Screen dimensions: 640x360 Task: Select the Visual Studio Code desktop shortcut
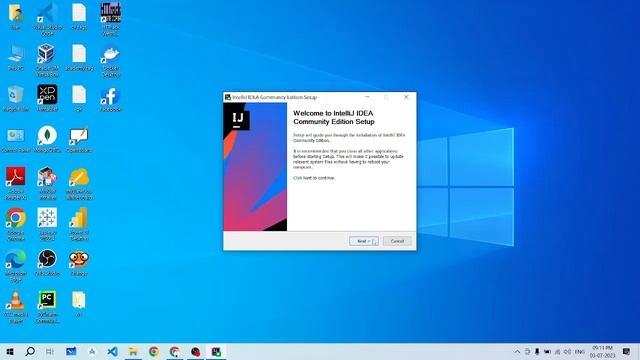47,19
